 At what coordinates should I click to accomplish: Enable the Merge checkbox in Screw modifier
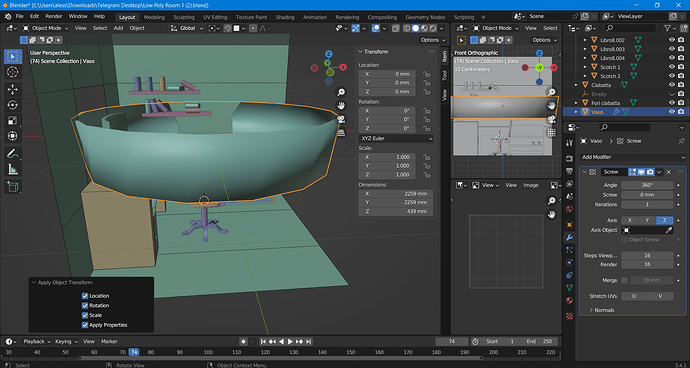(624, 280)
